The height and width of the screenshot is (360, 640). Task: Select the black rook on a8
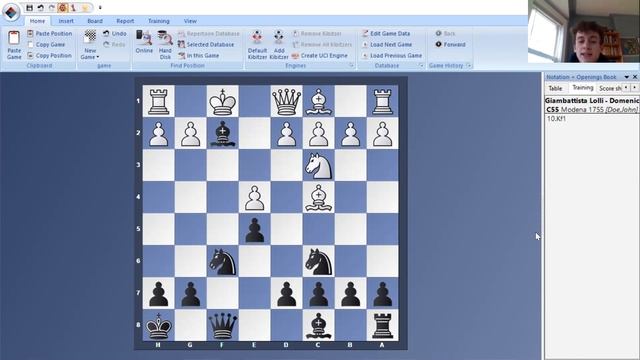382,325
